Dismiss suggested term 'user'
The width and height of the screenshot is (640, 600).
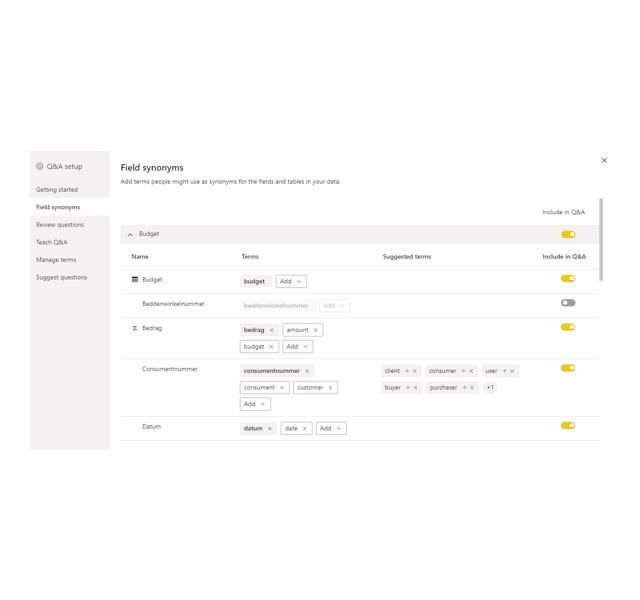[x=512, y=371]
